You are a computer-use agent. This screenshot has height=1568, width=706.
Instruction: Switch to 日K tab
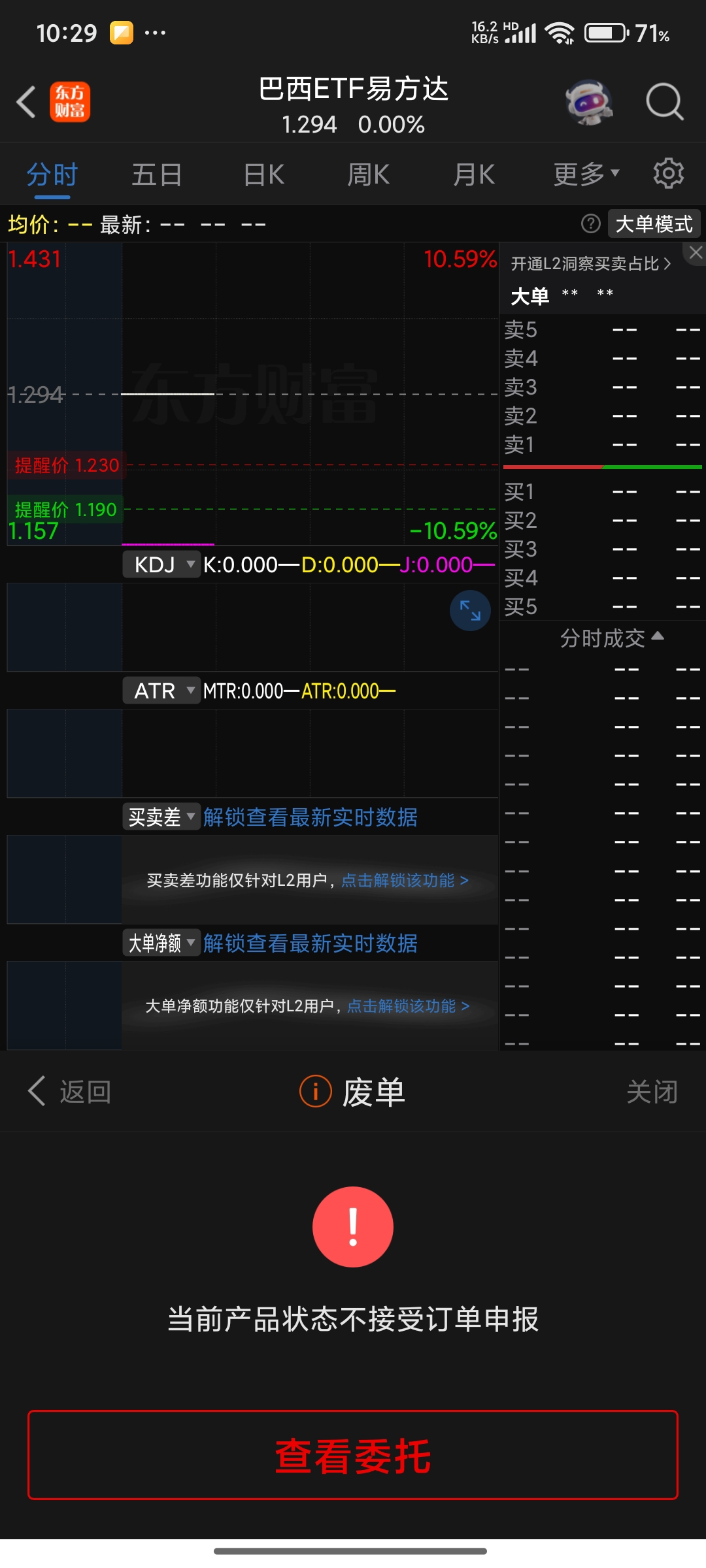tap(264, 175)
